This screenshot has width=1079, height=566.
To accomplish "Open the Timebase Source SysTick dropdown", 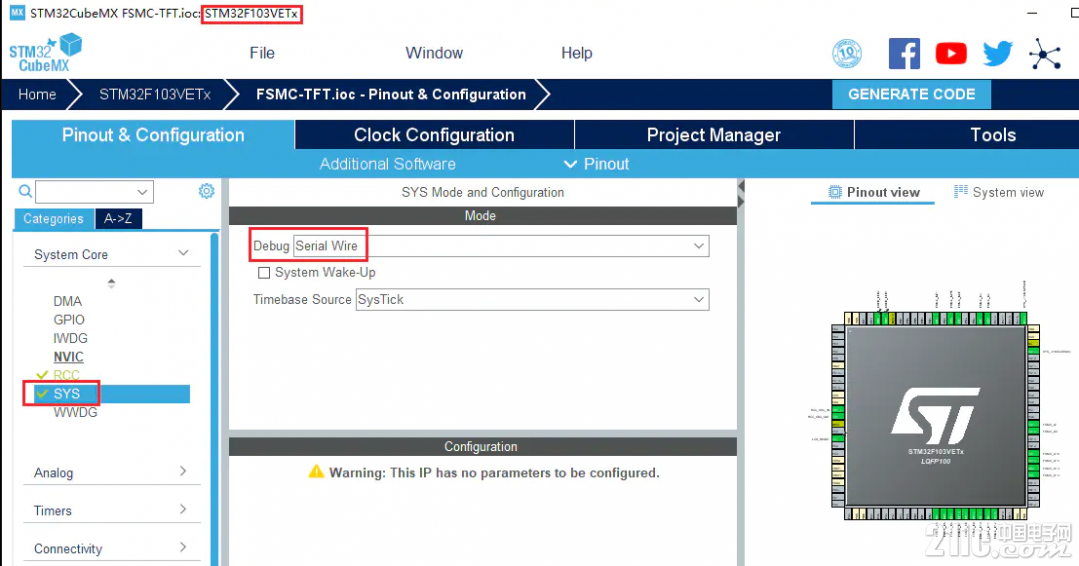I will [x=532, y=300].
